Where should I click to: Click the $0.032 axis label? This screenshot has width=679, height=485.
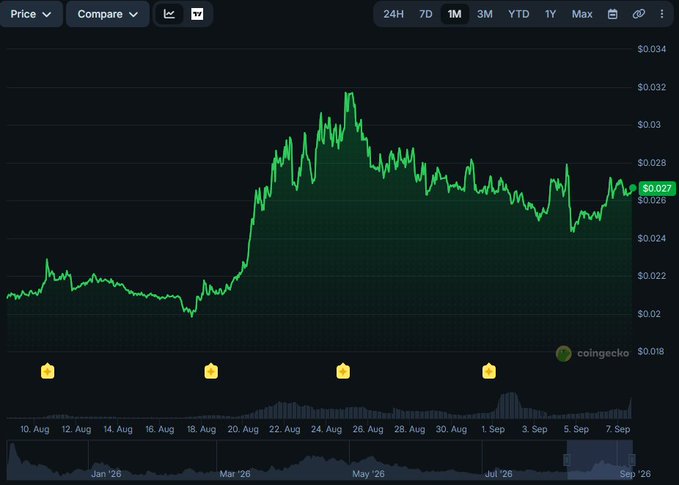(x=652, y=87)
